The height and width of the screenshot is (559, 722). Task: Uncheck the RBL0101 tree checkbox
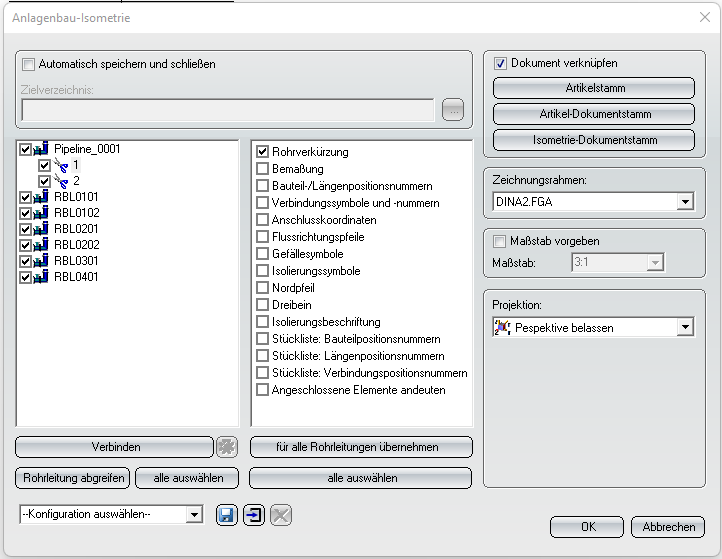25,197
